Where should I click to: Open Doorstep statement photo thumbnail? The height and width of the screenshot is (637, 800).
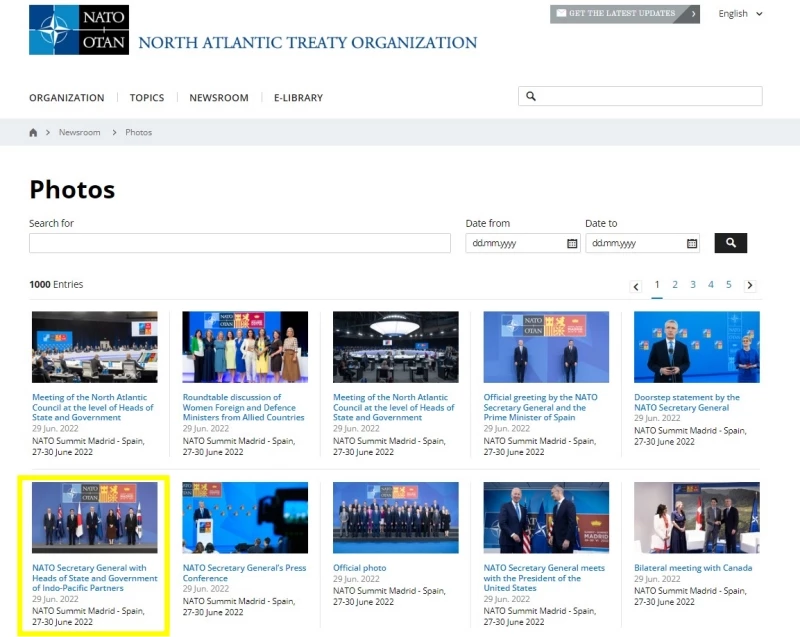tap(697, 347)
